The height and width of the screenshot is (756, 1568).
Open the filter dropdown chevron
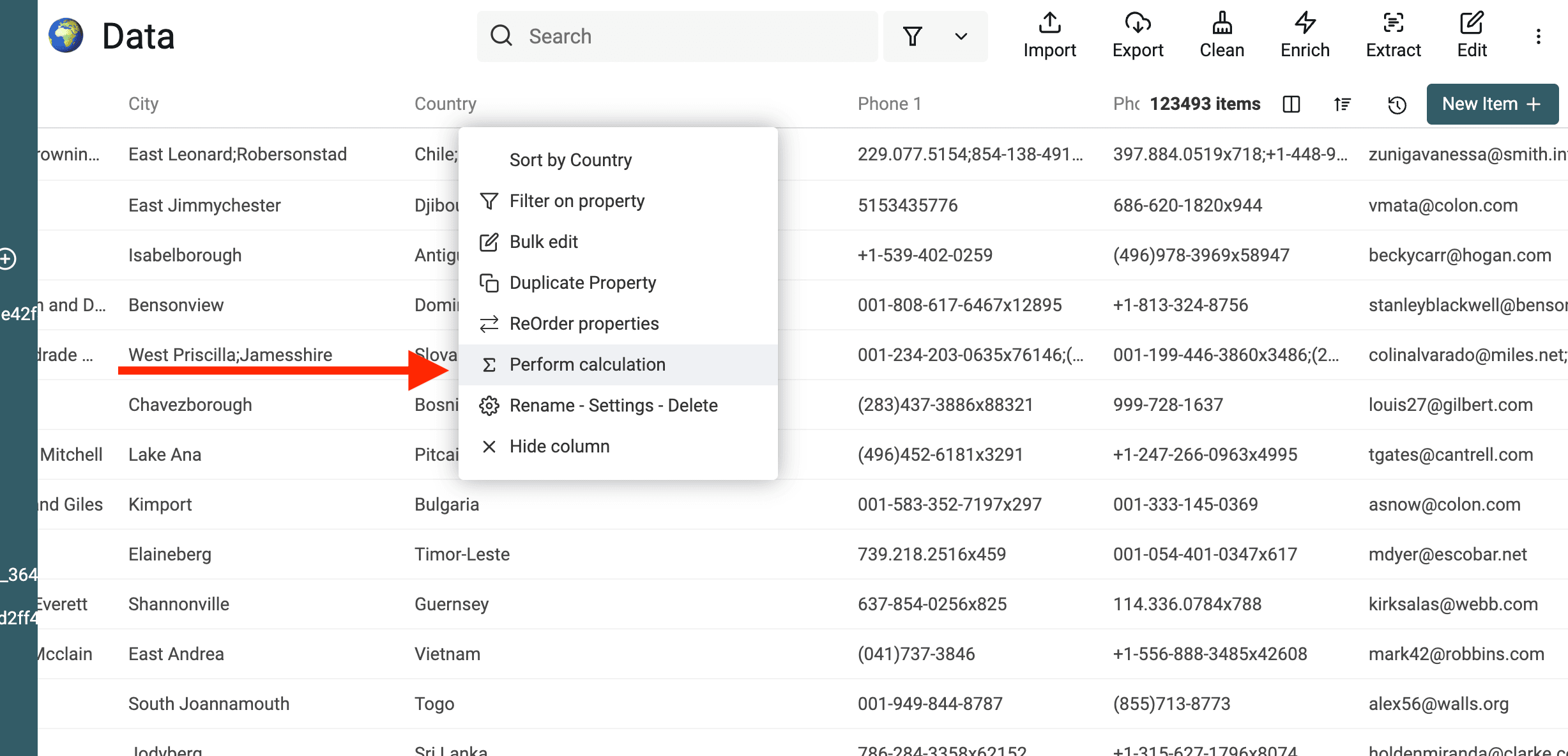point(961,36)
